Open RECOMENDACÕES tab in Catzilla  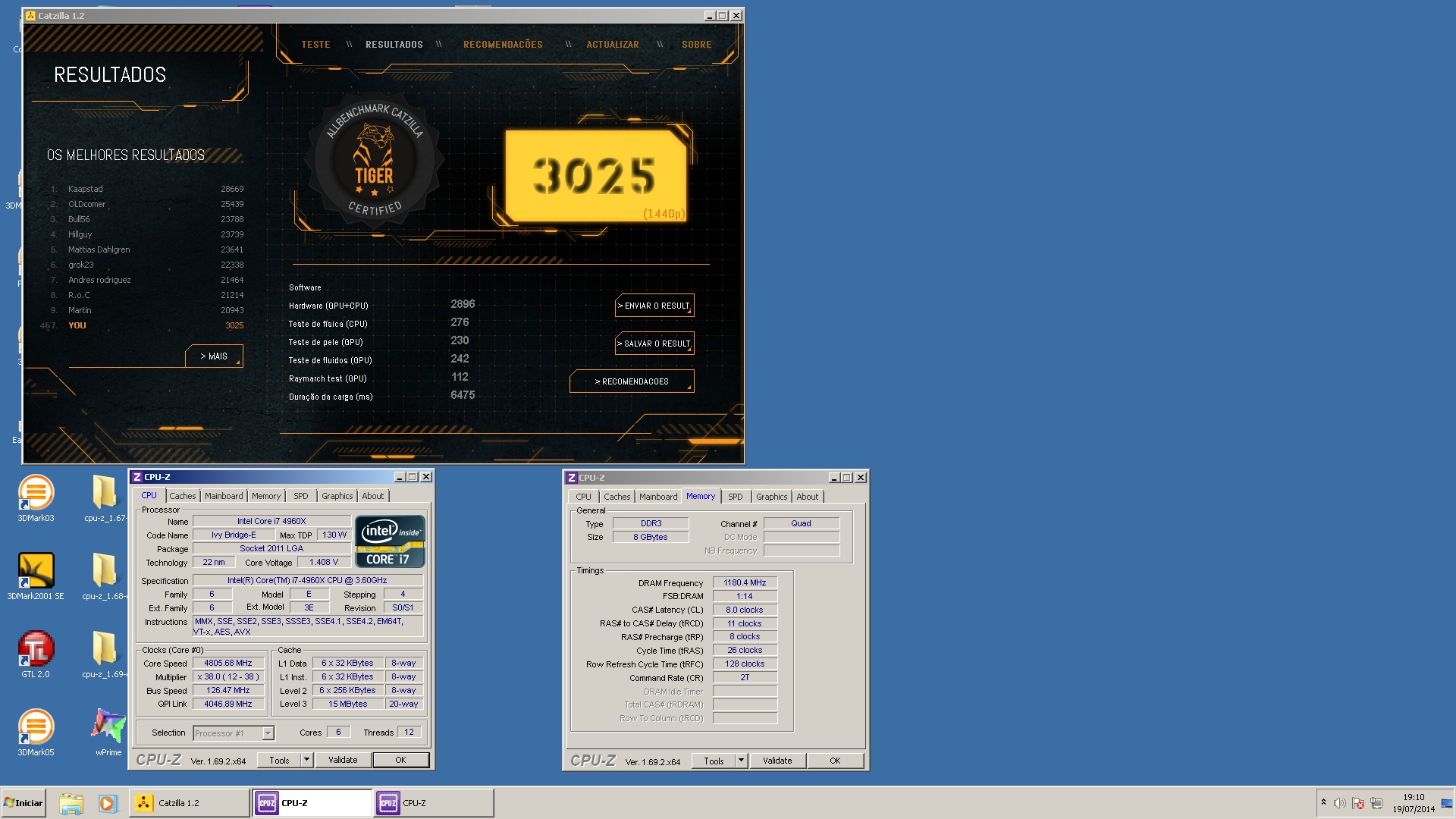coord(503,45)
